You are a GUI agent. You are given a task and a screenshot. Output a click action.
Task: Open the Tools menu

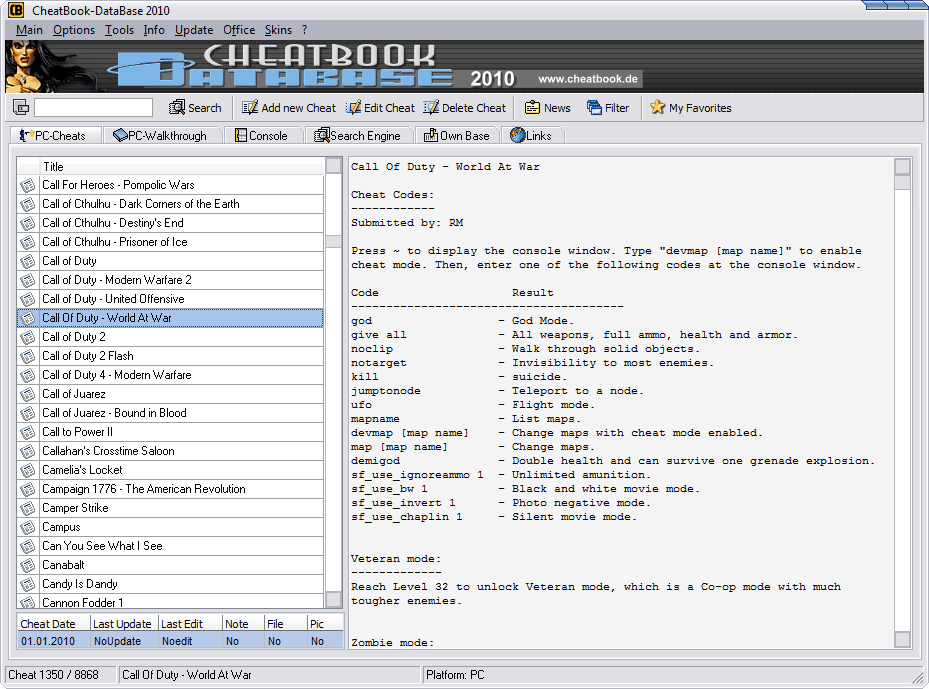[x=119, y=30]
